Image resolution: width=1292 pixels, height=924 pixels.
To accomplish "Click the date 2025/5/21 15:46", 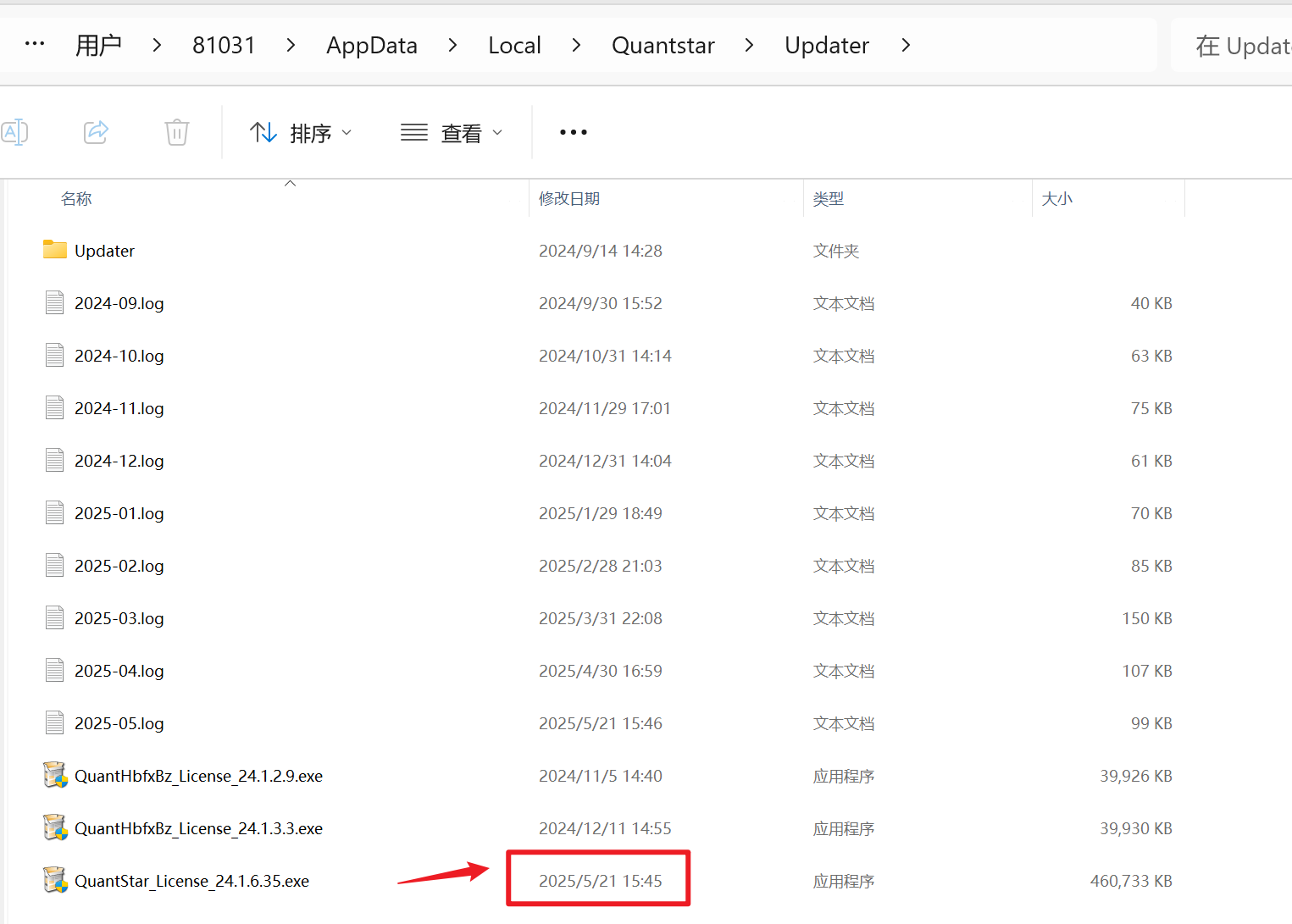I will click(x=601, y=723).
